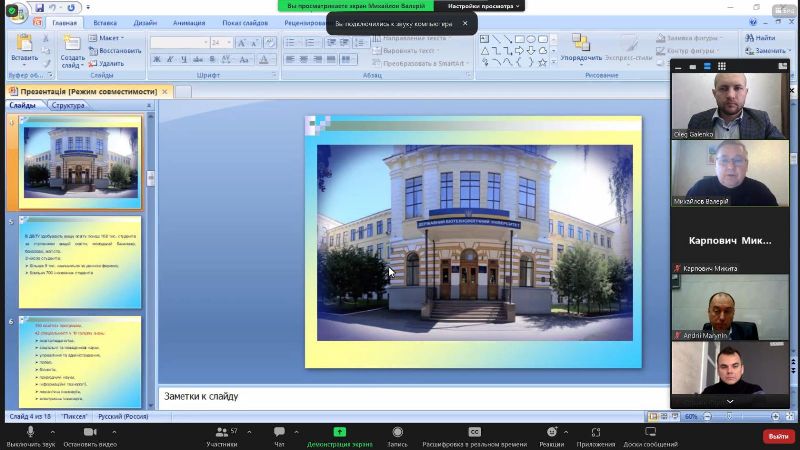The width and height of the screenshot is (800, 450).
Task: Stop video using the camera icon
Action: click(90, 432)
